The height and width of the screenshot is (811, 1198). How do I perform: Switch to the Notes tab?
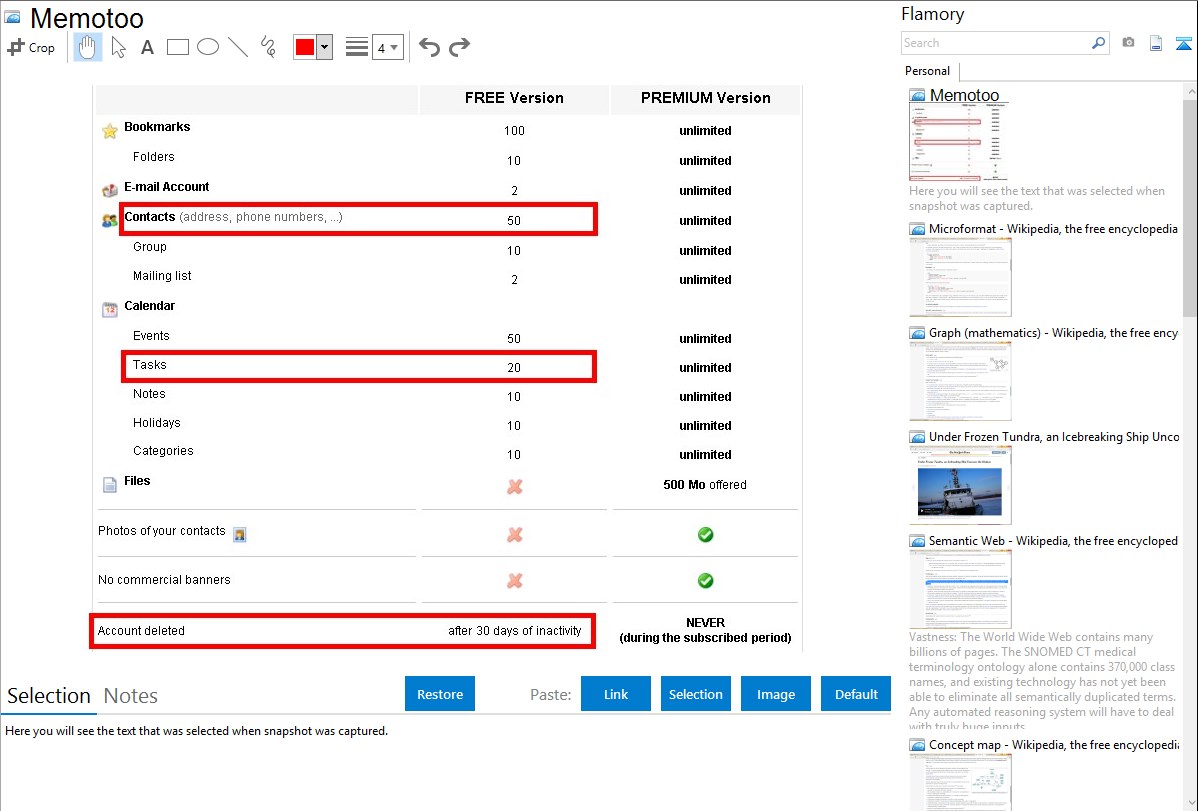click(131, 696)
